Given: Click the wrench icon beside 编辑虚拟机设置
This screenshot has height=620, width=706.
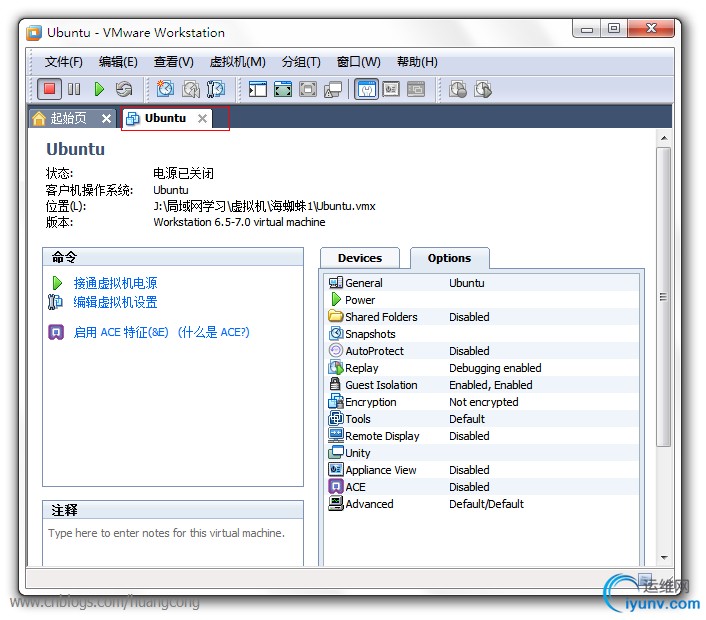Looking at the screenshot, I should coord(55,302).
